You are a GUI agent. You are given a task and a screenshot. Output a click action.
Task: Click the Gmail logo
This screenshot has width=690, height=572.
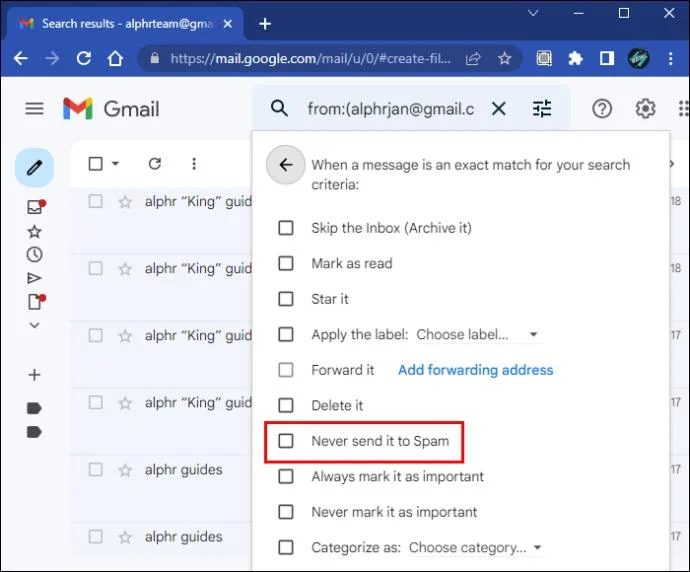click(x=111, y=109)
